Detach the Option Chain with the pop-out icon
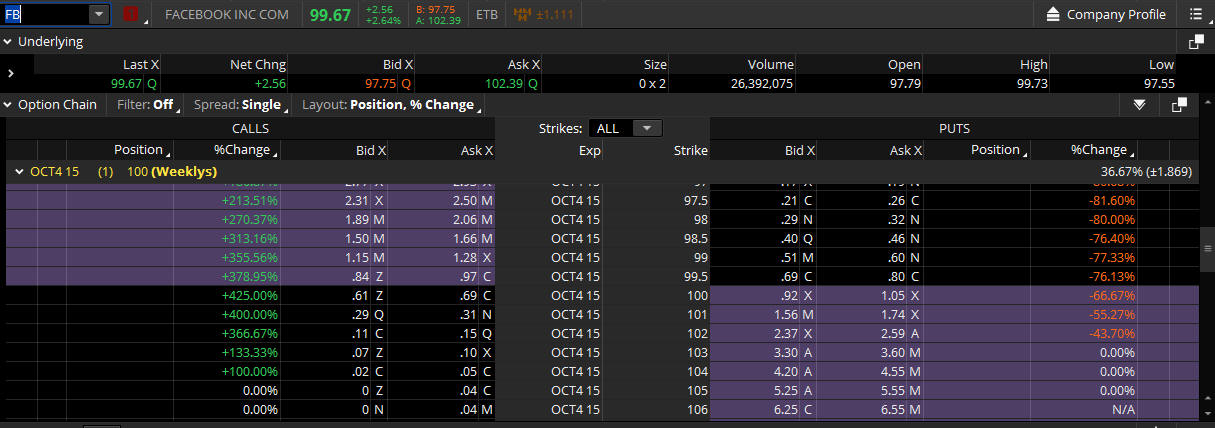 (x=1179, y=104)
